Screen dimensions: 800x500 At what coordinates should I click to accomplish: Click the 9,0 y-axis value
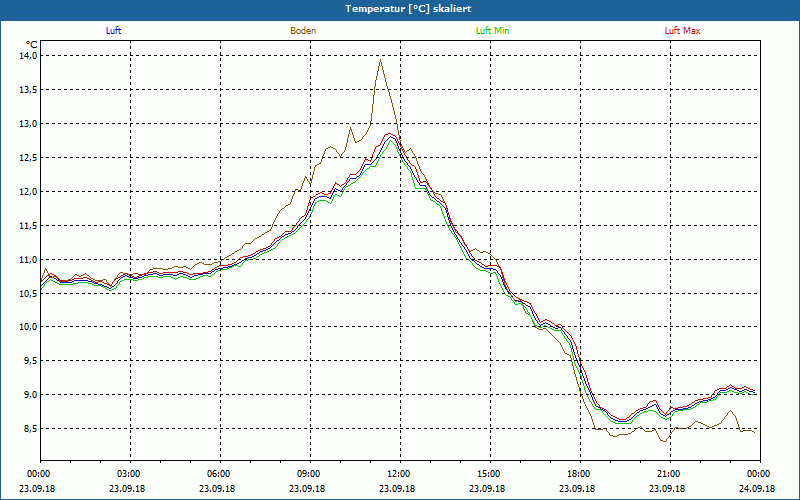coord(30,395)
